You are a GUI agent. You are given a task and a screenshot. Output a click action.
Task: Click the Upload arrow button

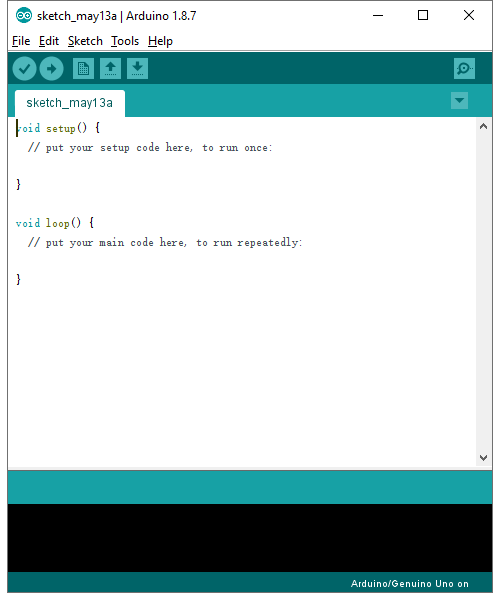(52, 69)
